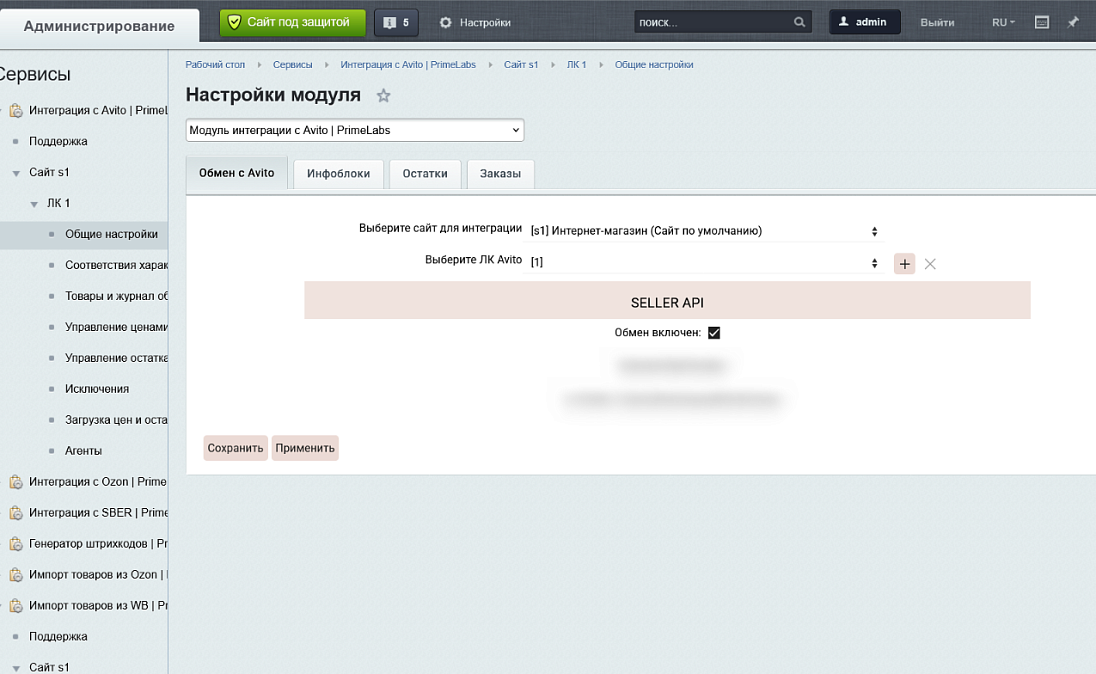Collapse the ЛК 1 tree node
The height and width of the screenshot is (674, 1096).
coord(35,204)
